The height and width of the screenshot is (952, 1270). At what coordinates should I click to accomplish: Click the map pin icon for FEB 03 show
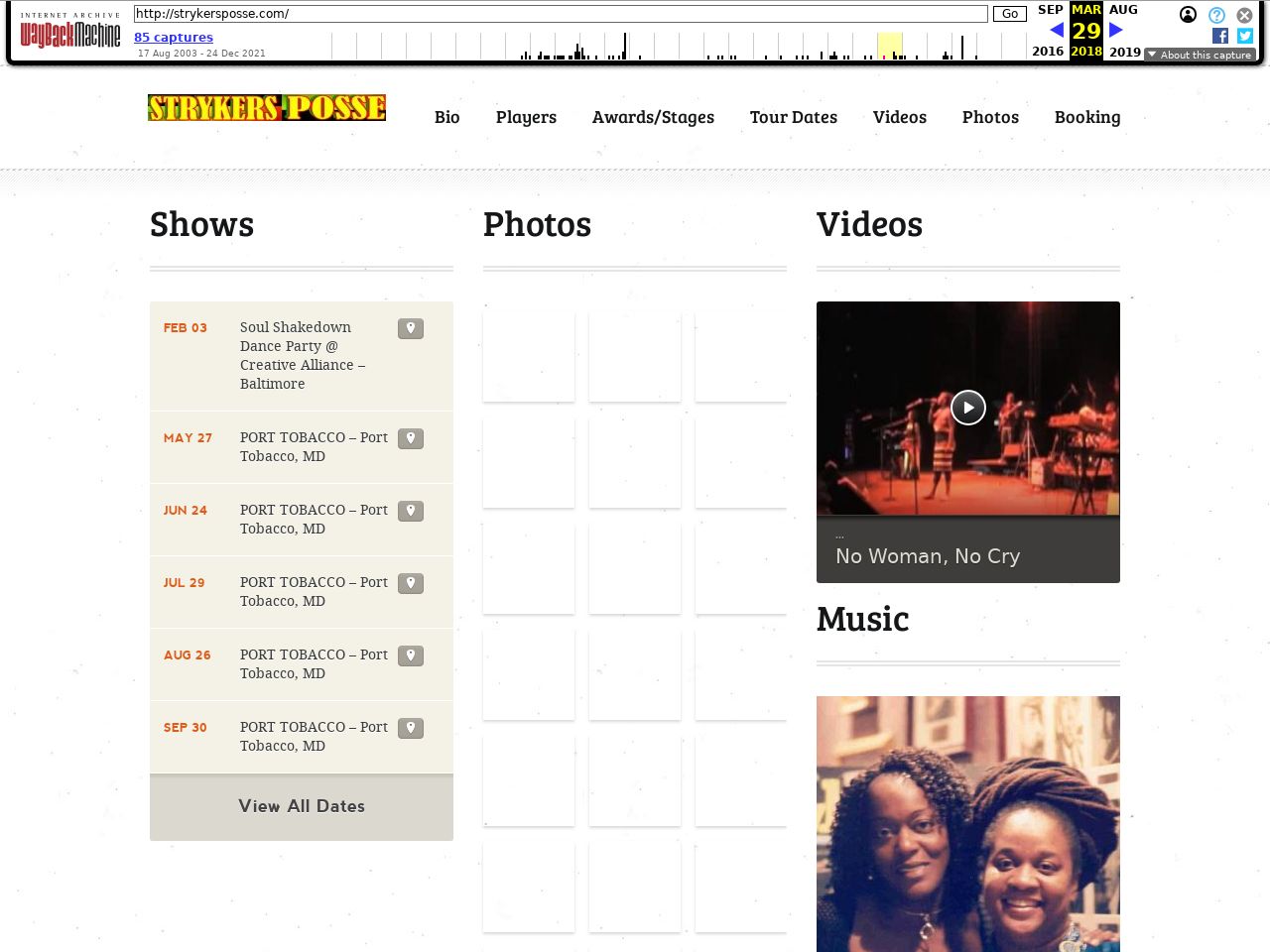(411, 328)
